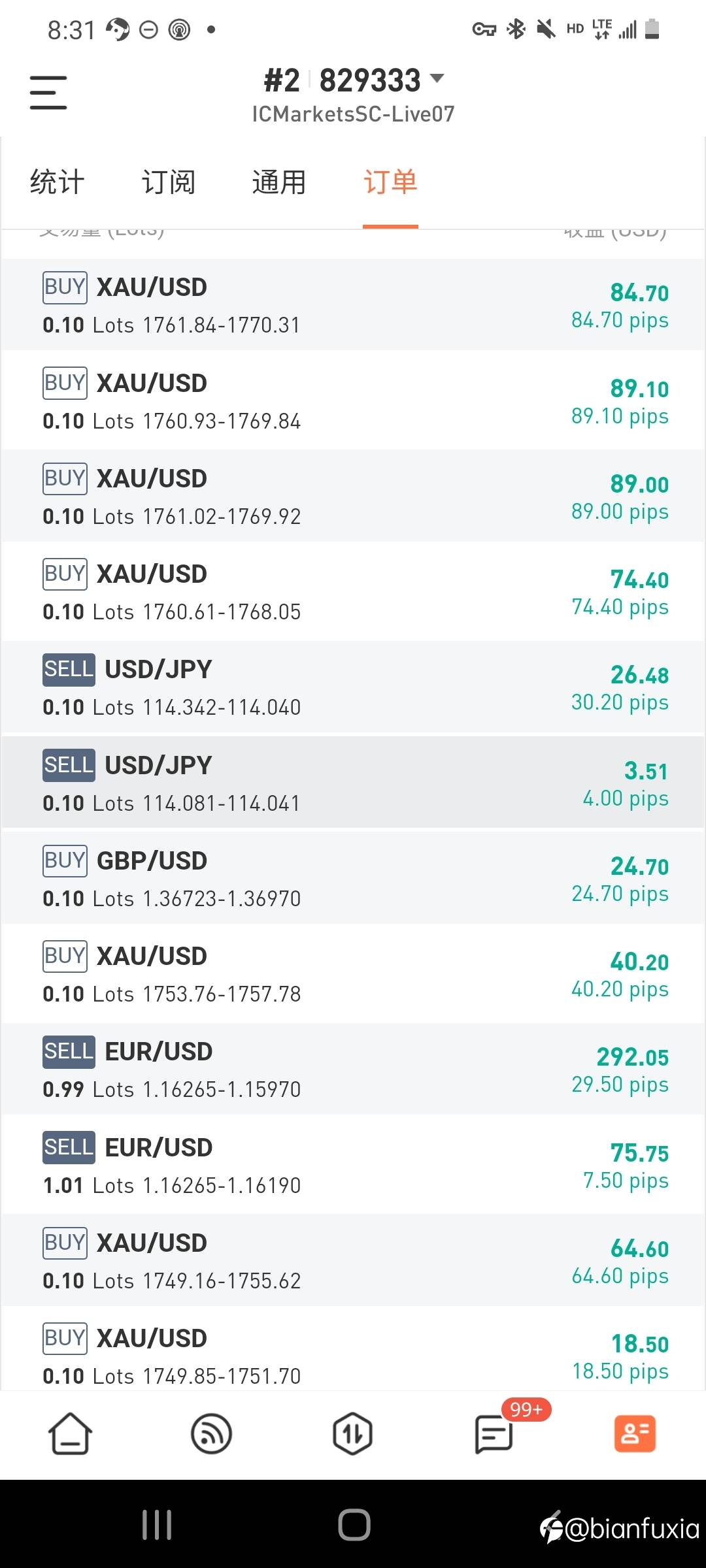Open the signal feed icon
706x1568 pixels.
pyautogui.click(x=211, y=1434)
